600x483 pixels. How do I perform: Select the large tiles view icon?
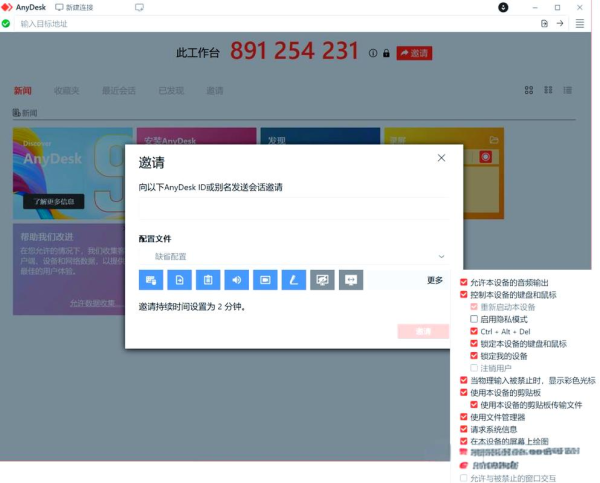(529, 90)
